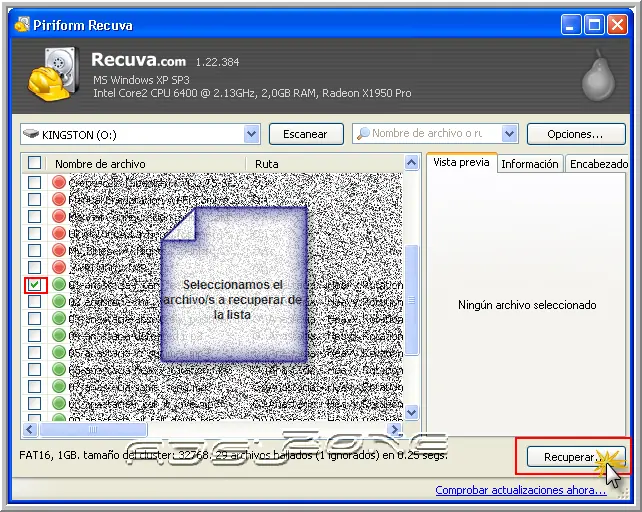Start a scan with the Escanear button
This screenshot has height=512, width=642.
tap(306, 134)
